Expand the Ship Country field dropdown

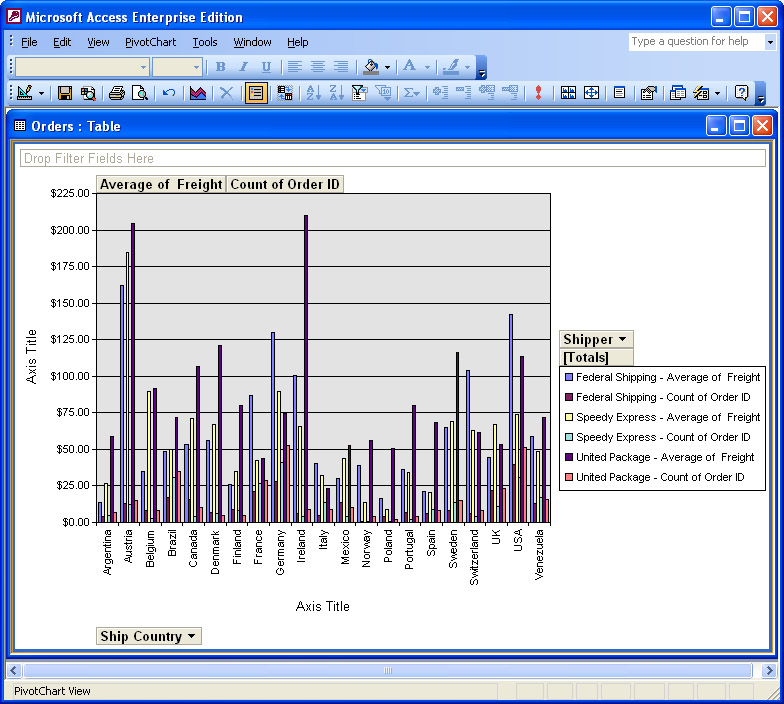coord(191,637)
